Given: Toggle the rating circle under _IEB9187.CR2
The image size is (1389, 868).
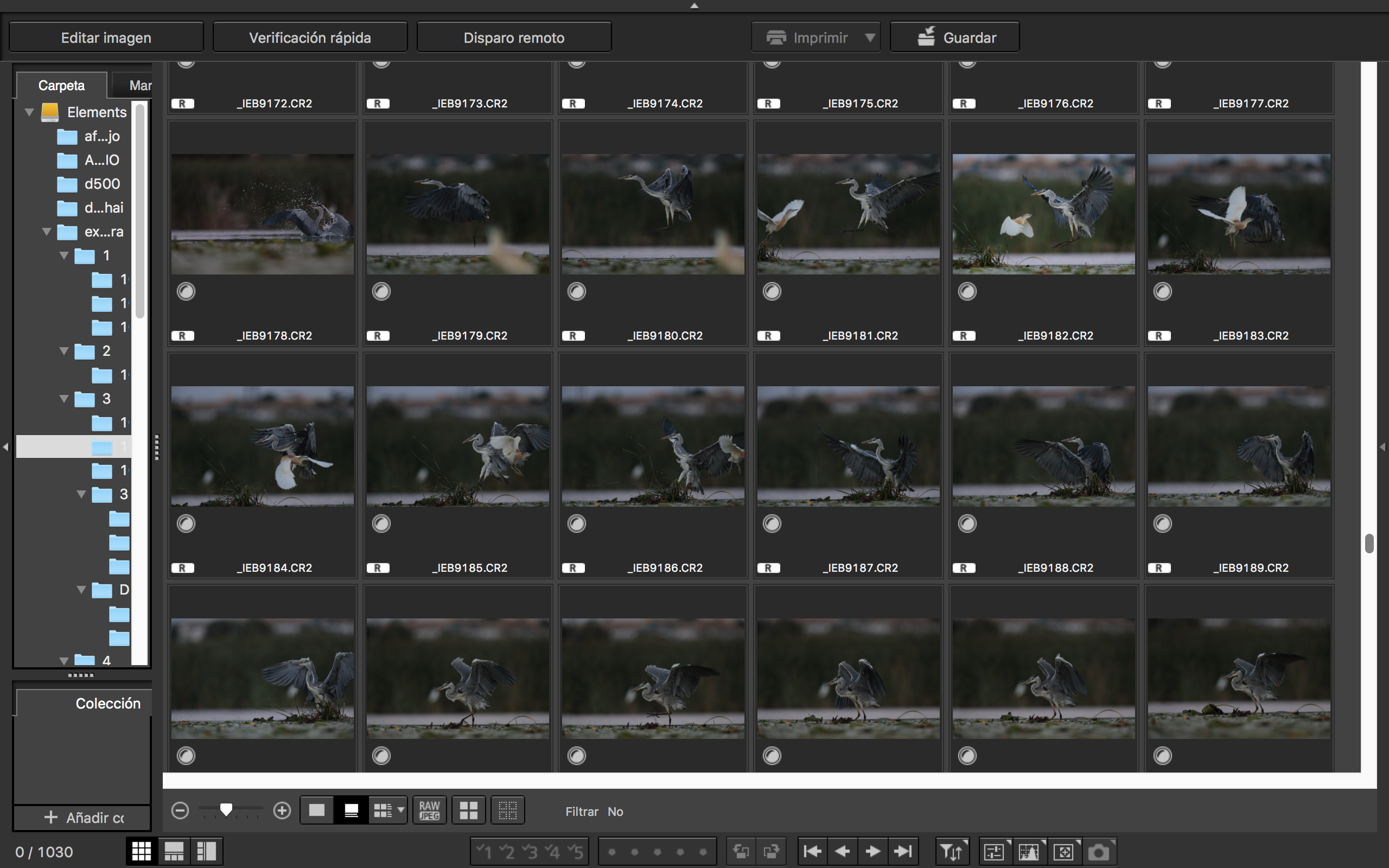Looking at the screenshot, I should 772,524.
